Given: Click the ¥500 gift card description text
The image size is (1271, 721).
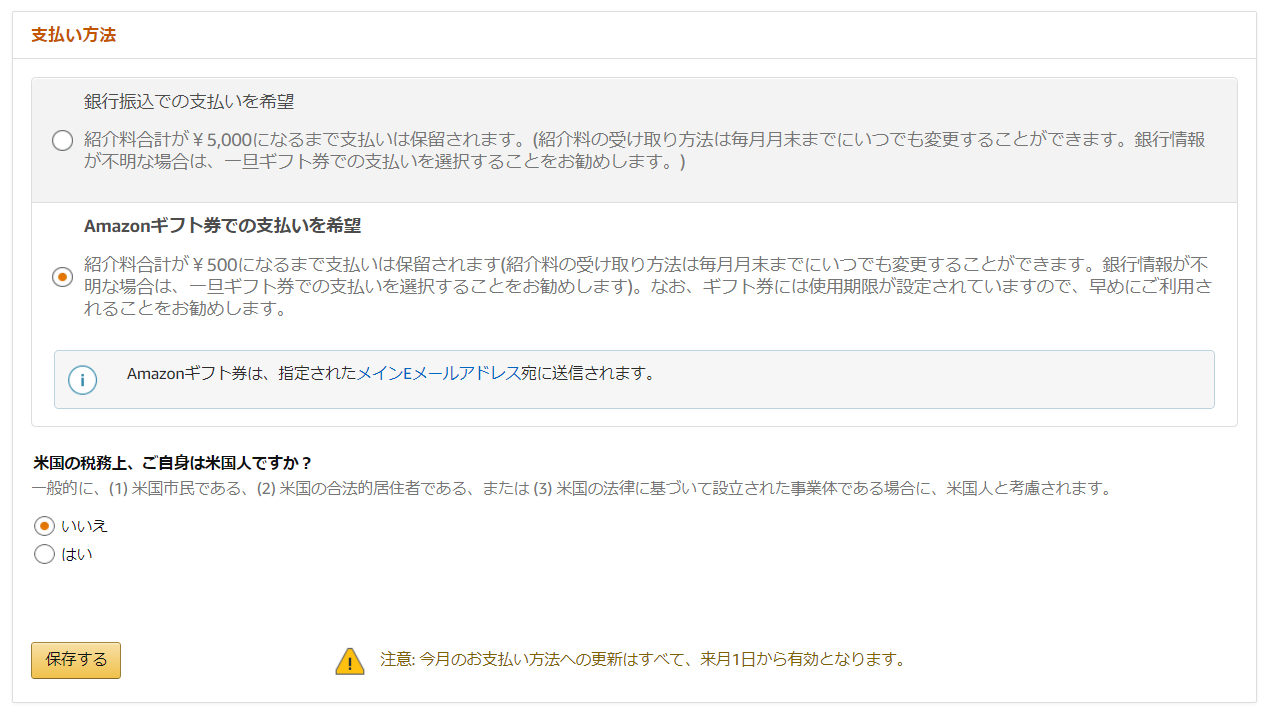Looking at the screenshot, I should coord(647,286).
